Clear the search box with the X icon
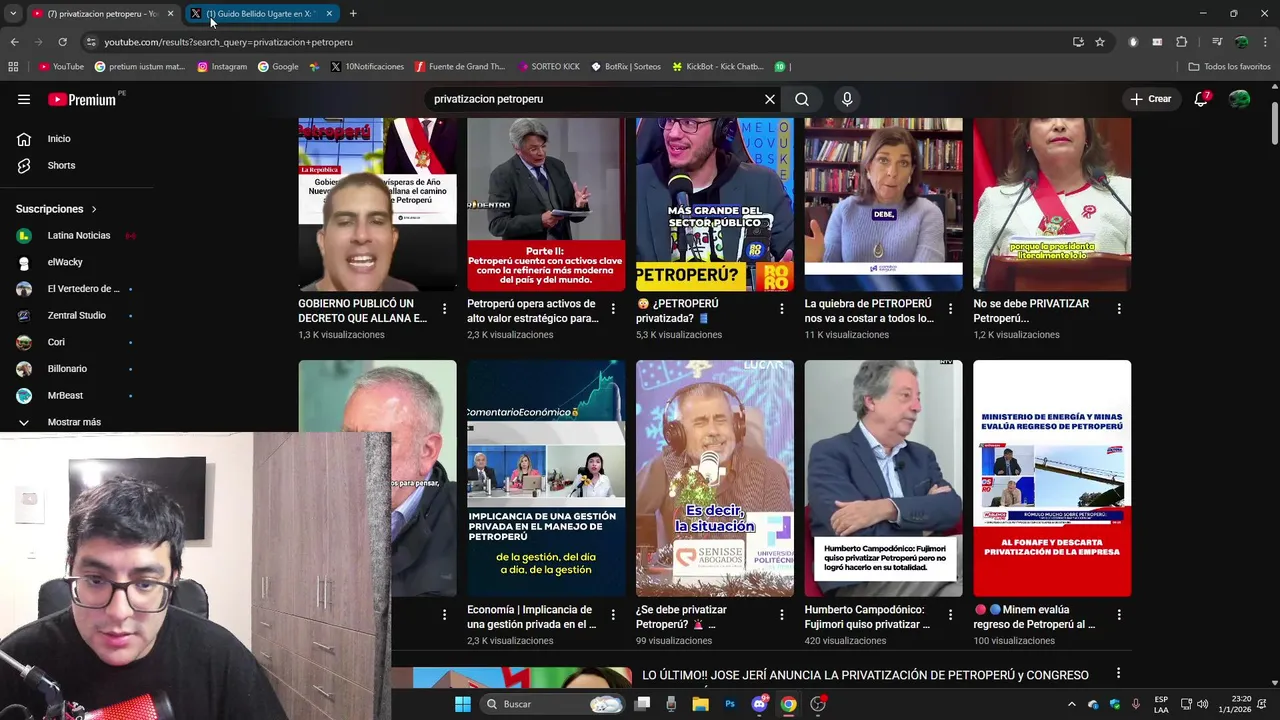Screen dimensions: 1280x720 point(770,99)
